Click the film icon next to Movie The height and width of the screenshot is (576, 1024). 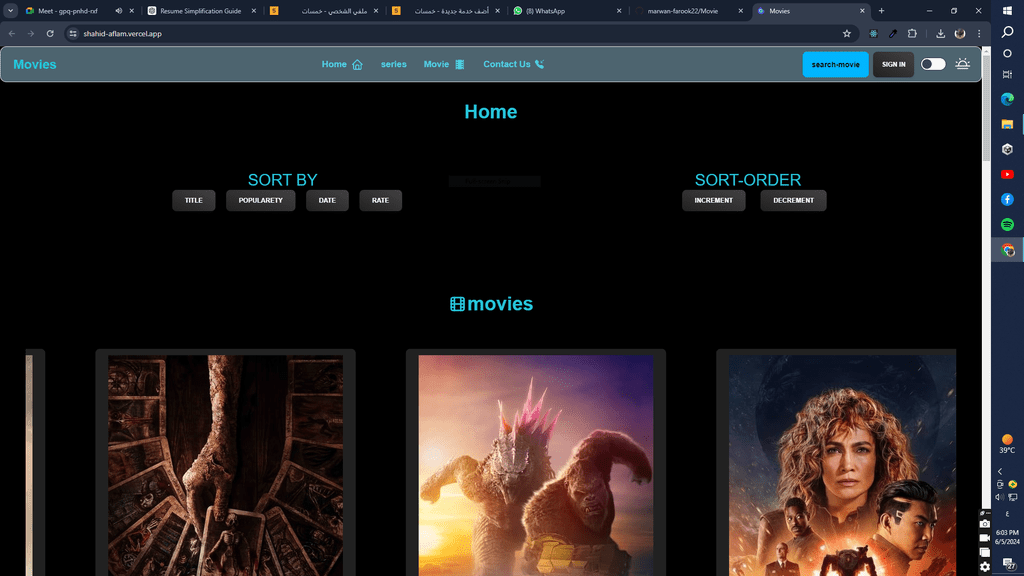pos(460,65)
